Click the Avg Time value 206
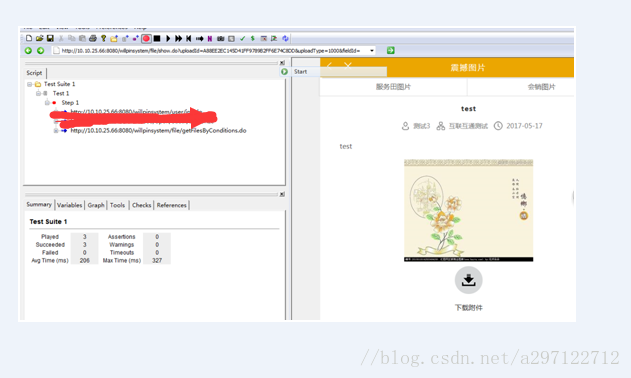 85,260
